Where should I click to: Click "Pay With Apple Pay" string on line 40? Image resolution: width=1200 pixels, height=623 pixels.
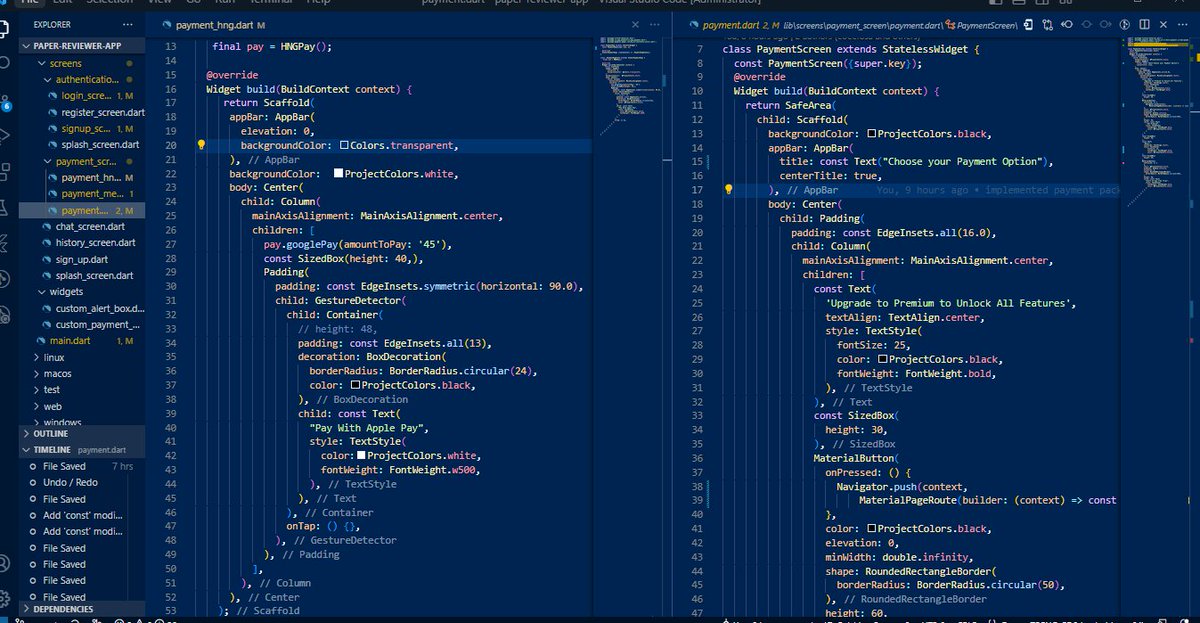tap(369, 428)
